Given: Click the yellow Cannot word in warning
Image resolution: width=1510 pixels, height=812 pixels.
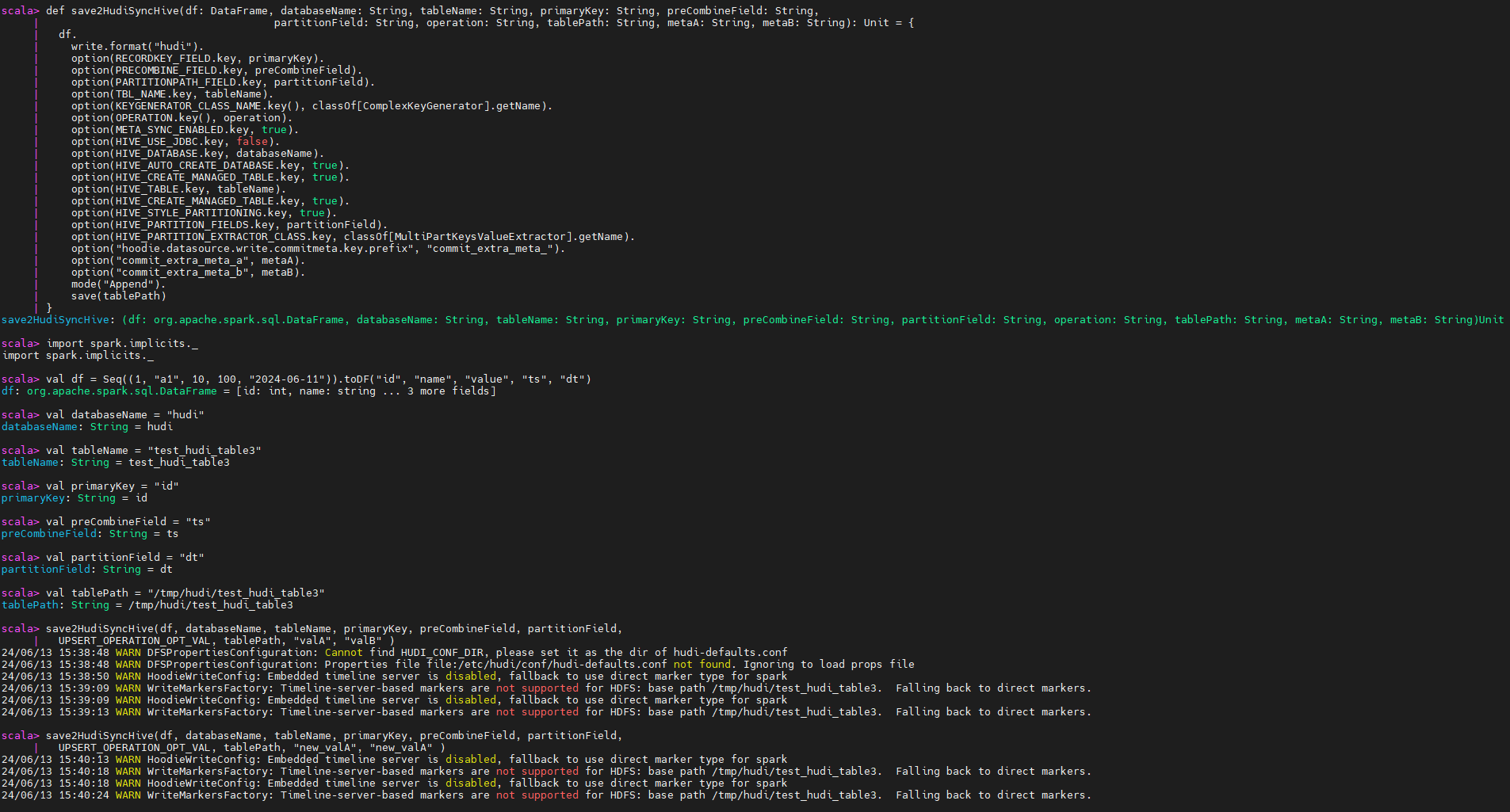Looking at the screenshot, I should click(343, 653).
